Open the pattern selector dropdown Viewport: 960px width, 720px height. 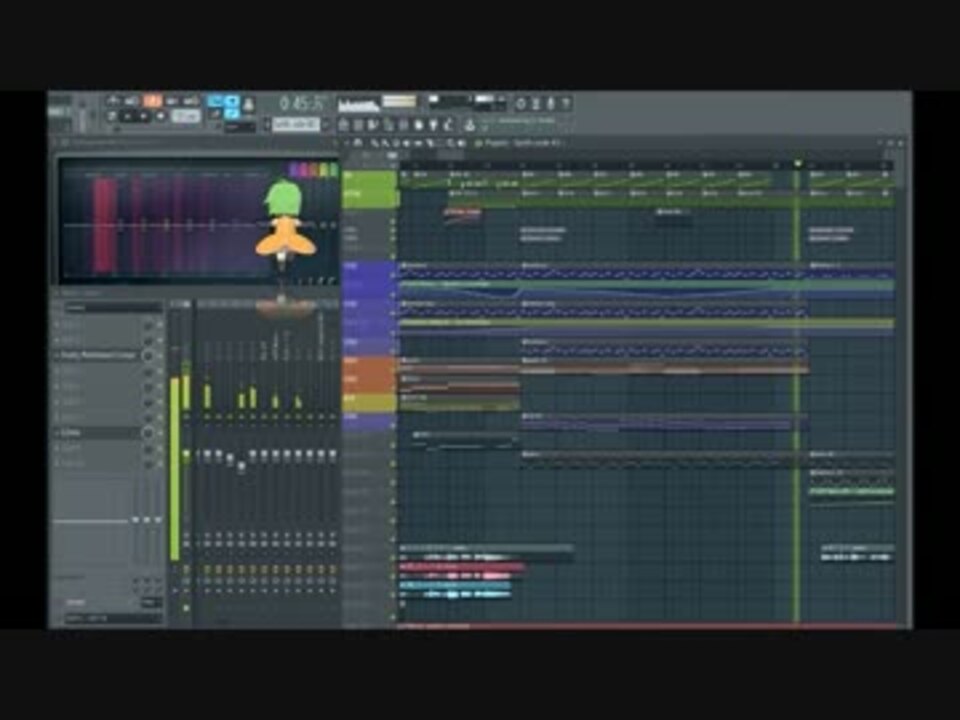[296, 124]
